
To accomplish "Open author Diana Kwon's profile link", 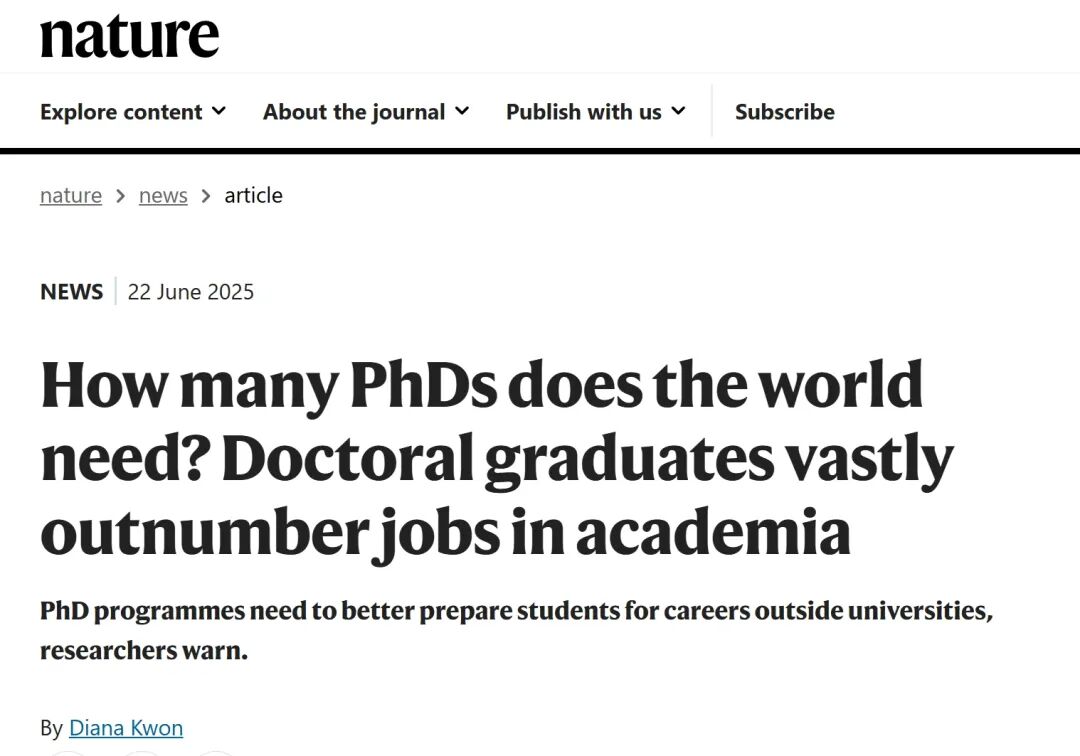I will [126, 728].
